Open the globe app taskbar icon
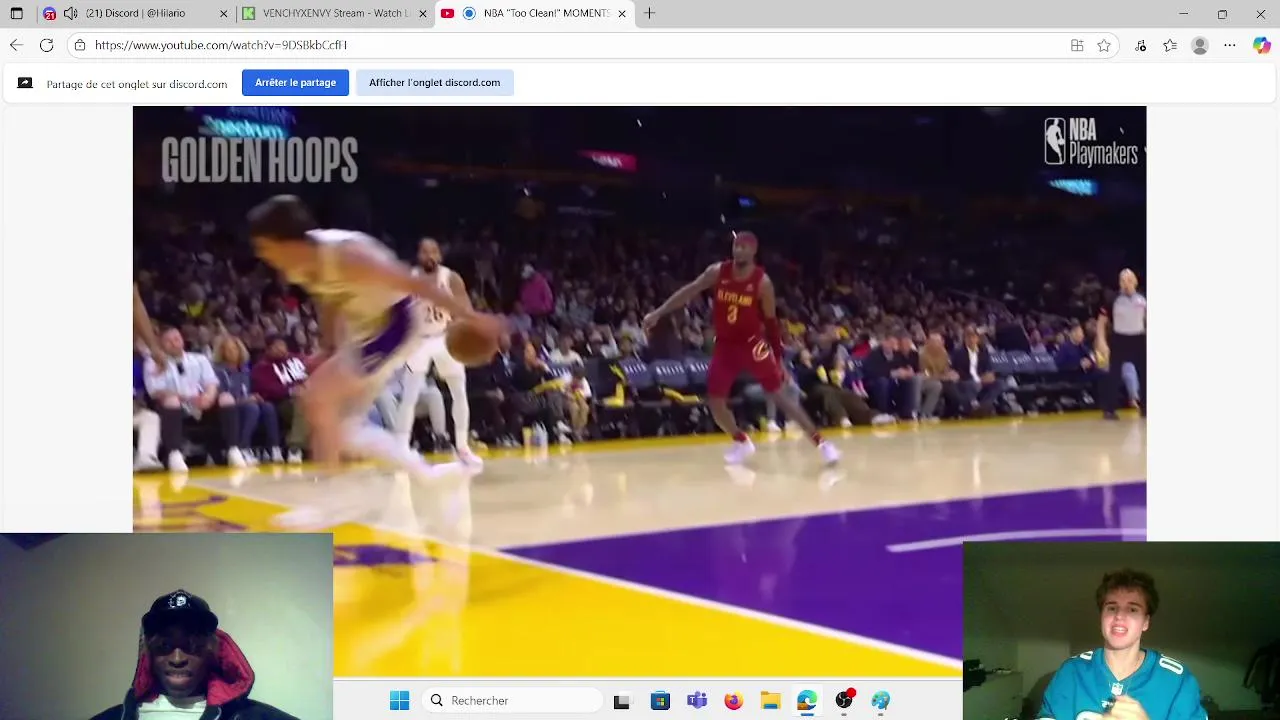The height and width of the screenshot is (720, 1280). point(880,701)
